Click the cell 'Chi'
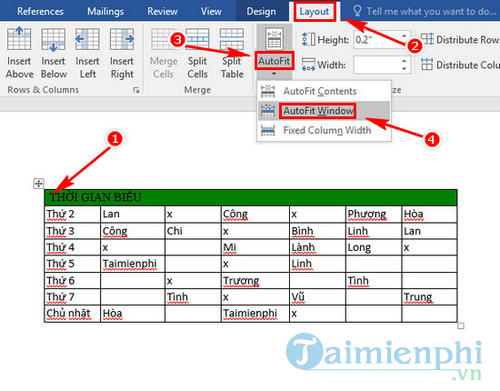Viewport: 500px width, 391px height. tap(193, 231)
